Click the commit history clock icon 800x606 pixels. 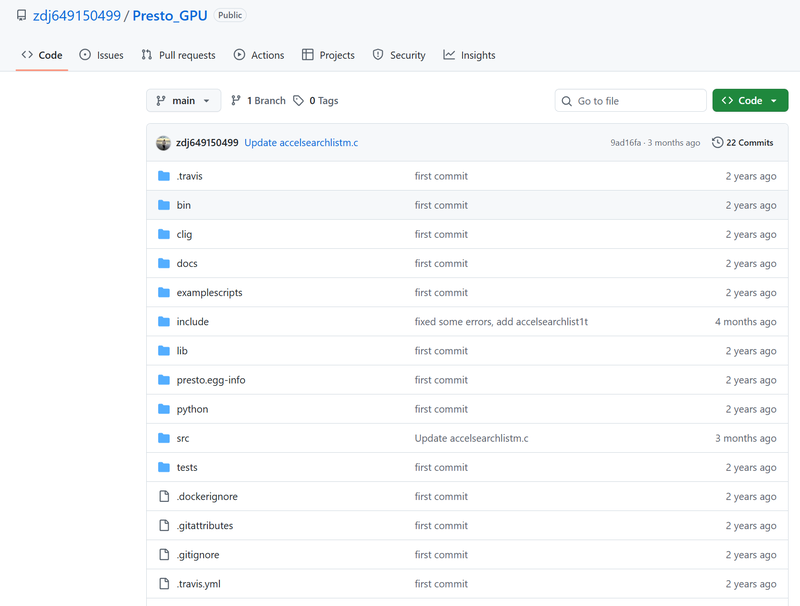click(717, 143)
